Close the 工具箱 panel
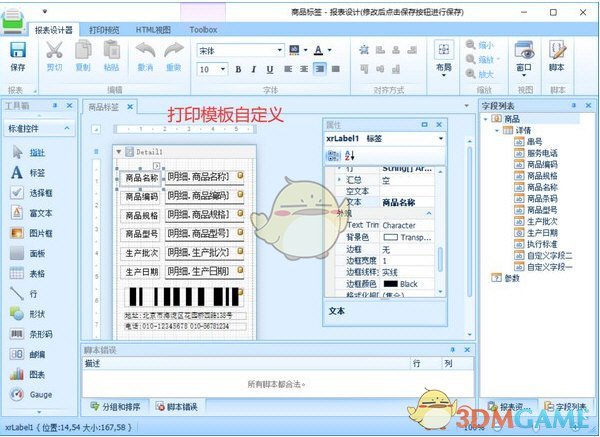Screen dimensions: 600x437 [x=69, y=106]
